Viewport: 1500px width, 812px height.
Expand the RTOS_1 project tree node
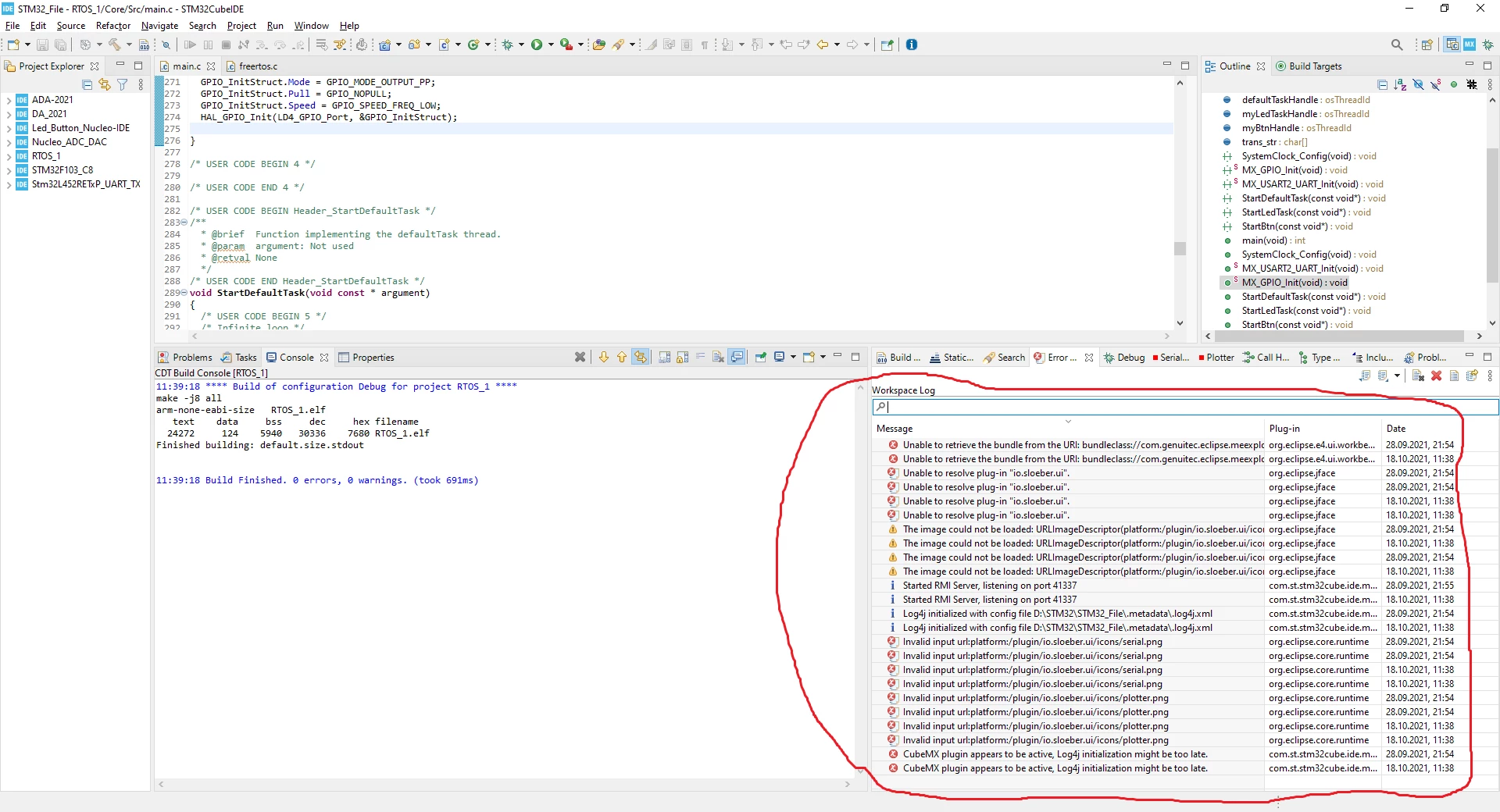point(9,156)
